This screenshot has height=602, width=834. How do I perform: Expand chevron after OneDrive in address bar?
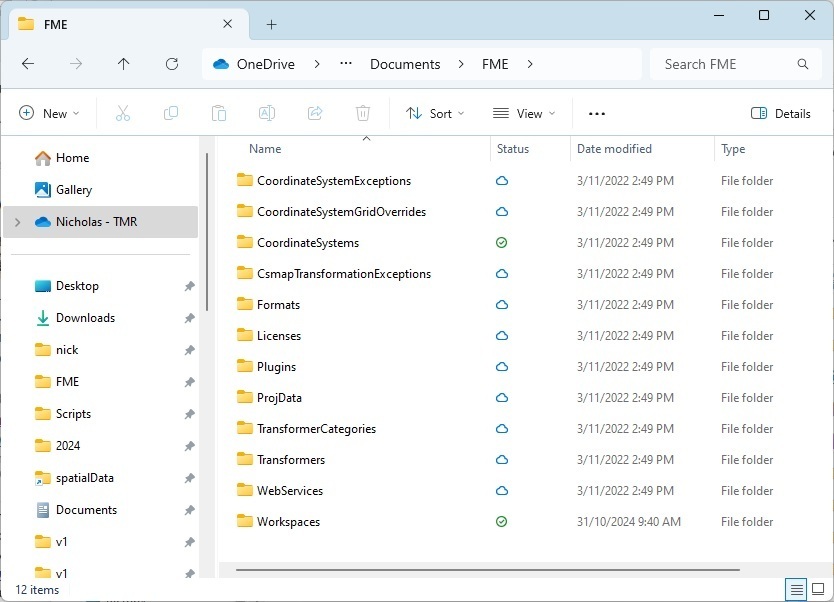317,64
